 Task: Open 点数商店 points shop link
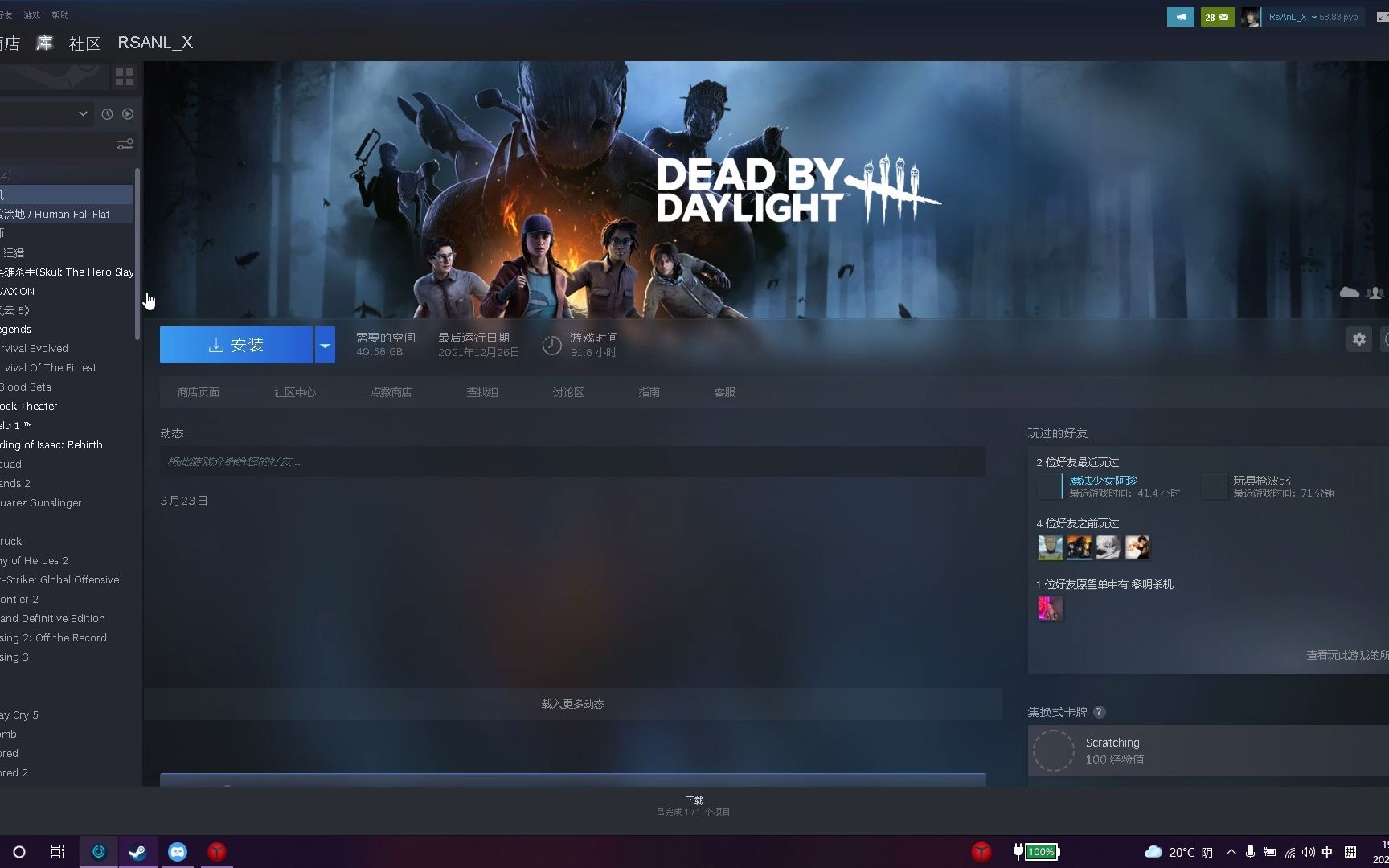391,392
